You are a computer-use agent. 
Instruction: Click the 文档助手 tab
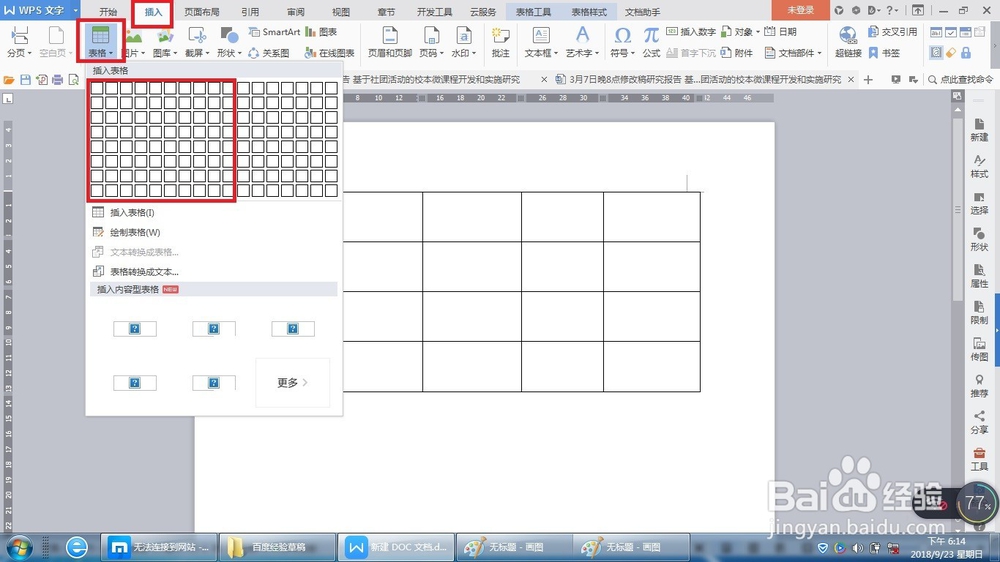pyautogui.click(x=642, y=11)
